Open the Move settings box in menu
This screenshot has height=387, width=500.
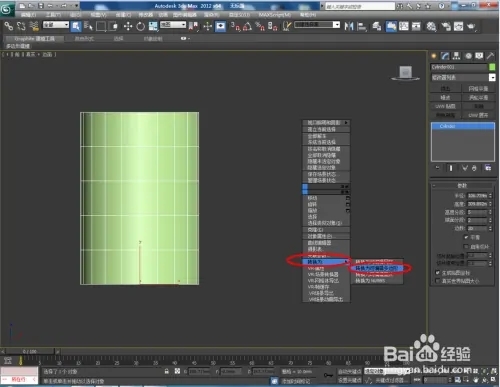[348, 198]
